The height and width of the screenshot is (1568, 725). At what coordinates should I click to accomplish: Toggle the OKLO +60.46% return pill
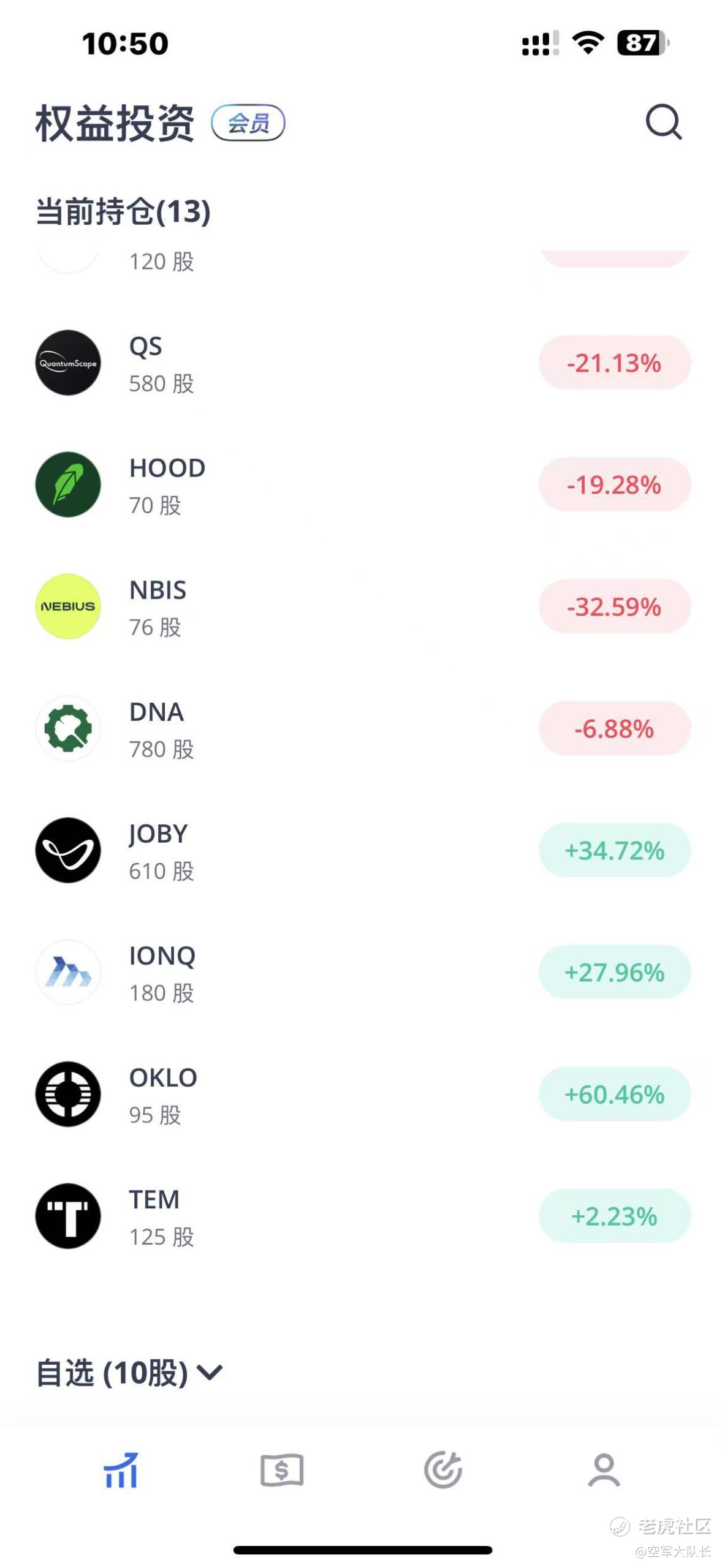pos(615,1094)
